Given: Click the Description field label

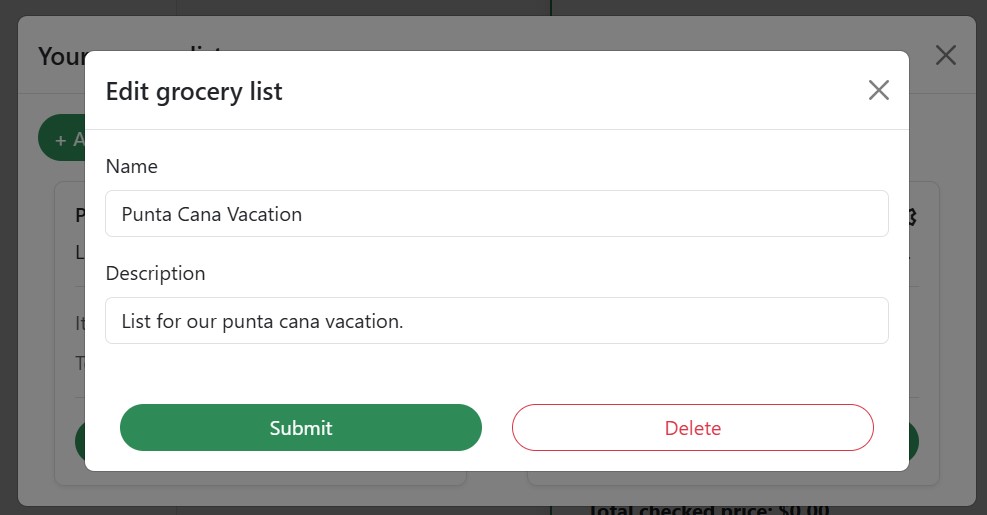Looking at the screenshot, I should (x=155, y=273).
